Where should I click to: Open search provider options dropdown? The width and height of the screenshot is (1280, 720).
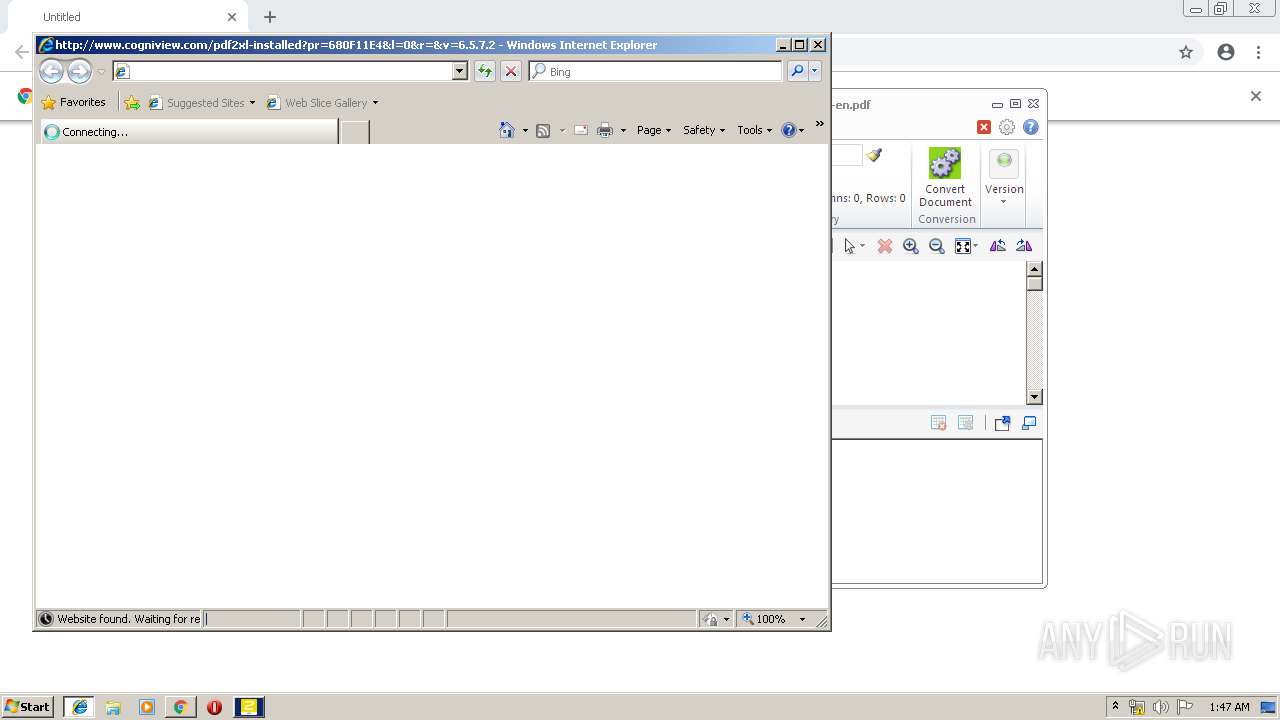815,71
